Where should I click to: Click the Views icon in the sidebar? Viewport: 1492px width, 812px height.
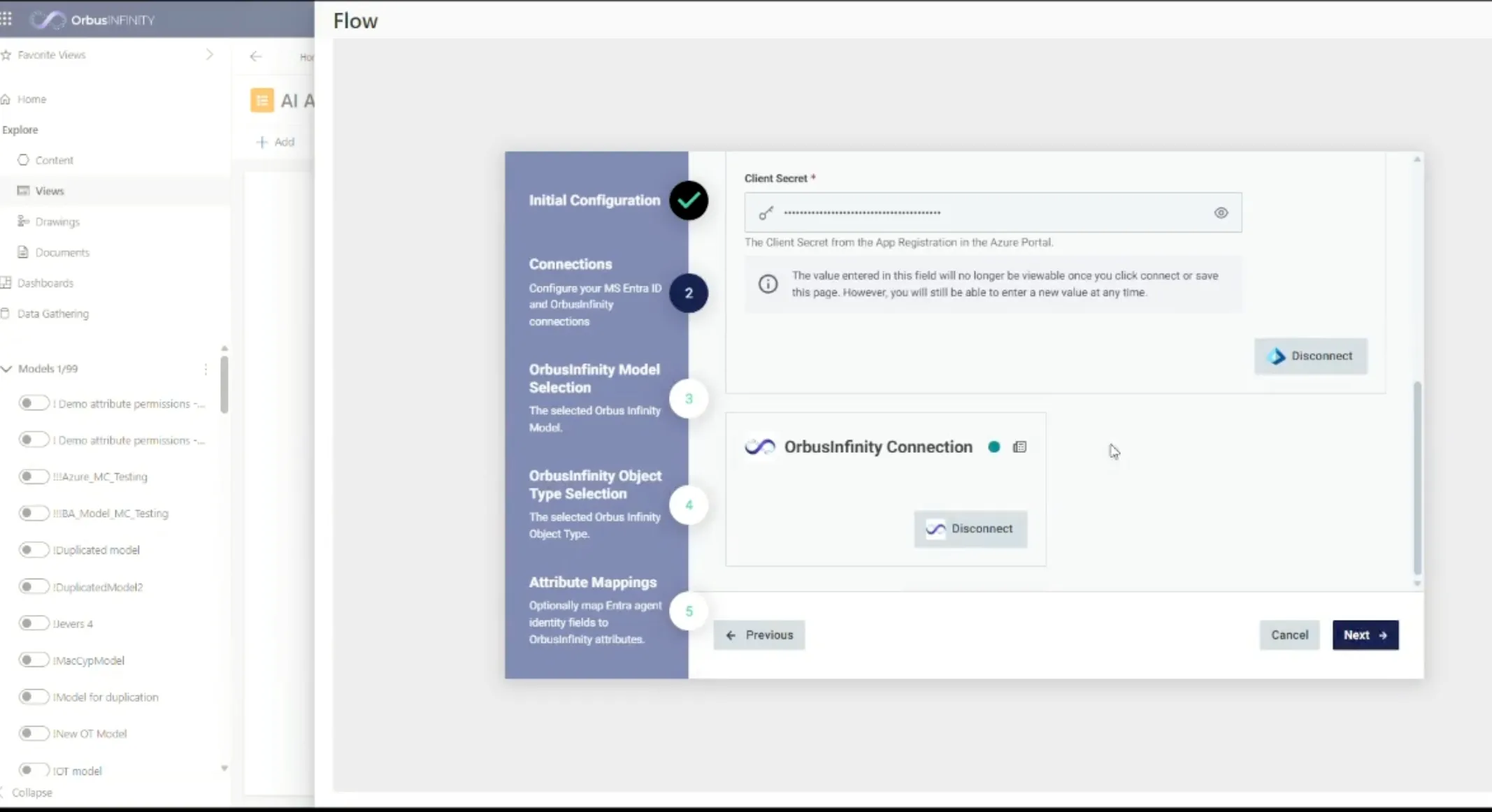coord(23,191)
